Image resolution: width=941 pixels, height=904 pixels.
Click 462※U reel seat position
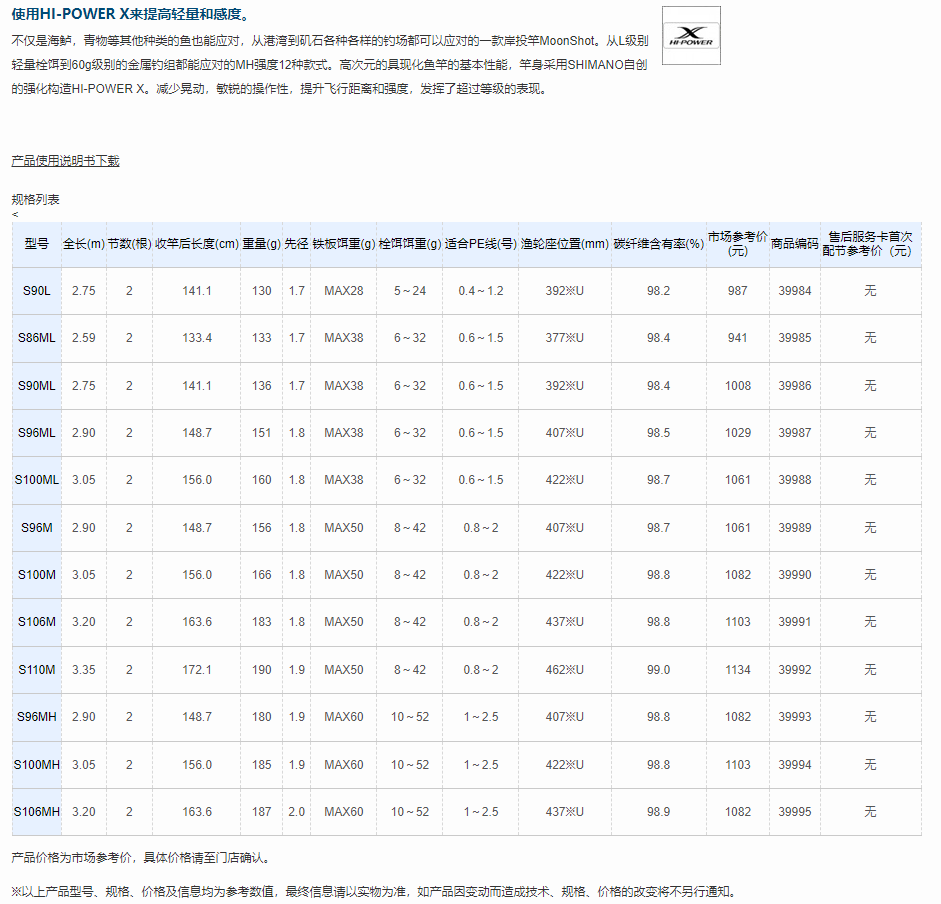coord(565,670)
